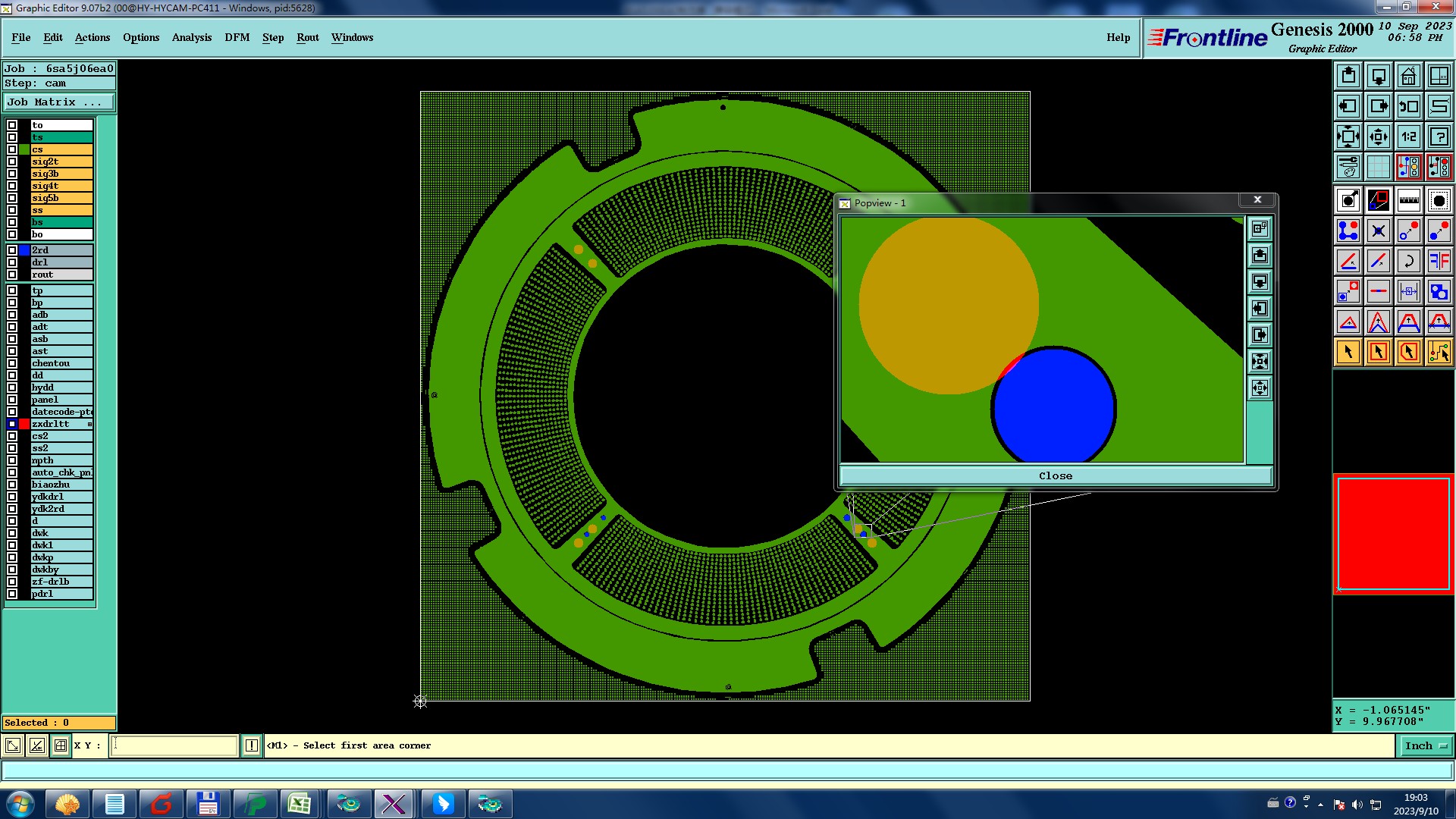This screenshot has width=1456, height=819.
Task: Select the net selection pointer tool
Action: (x=1439, y=352)
